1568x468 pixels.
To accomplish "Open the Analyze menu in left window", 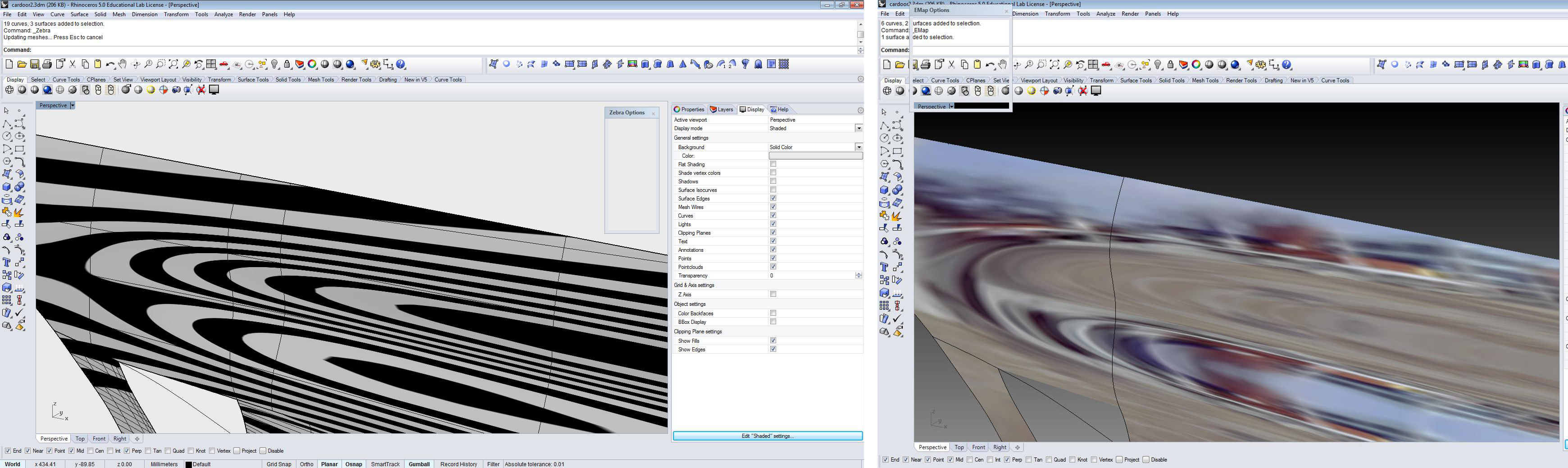I will pyautogui.click(x=223, y=14).
